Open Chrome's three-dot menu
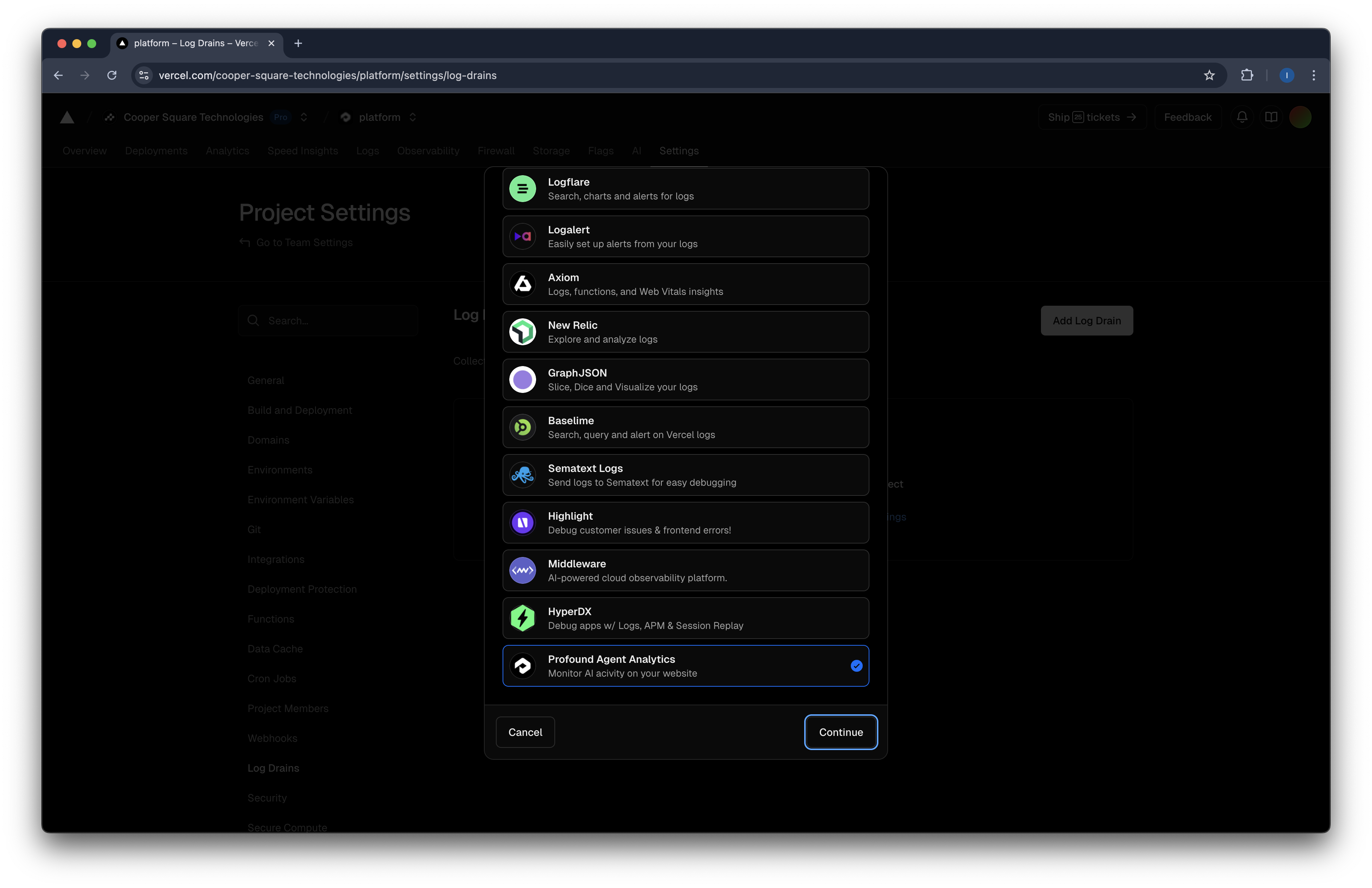 pyautogui.click(x=1313, y=75)
